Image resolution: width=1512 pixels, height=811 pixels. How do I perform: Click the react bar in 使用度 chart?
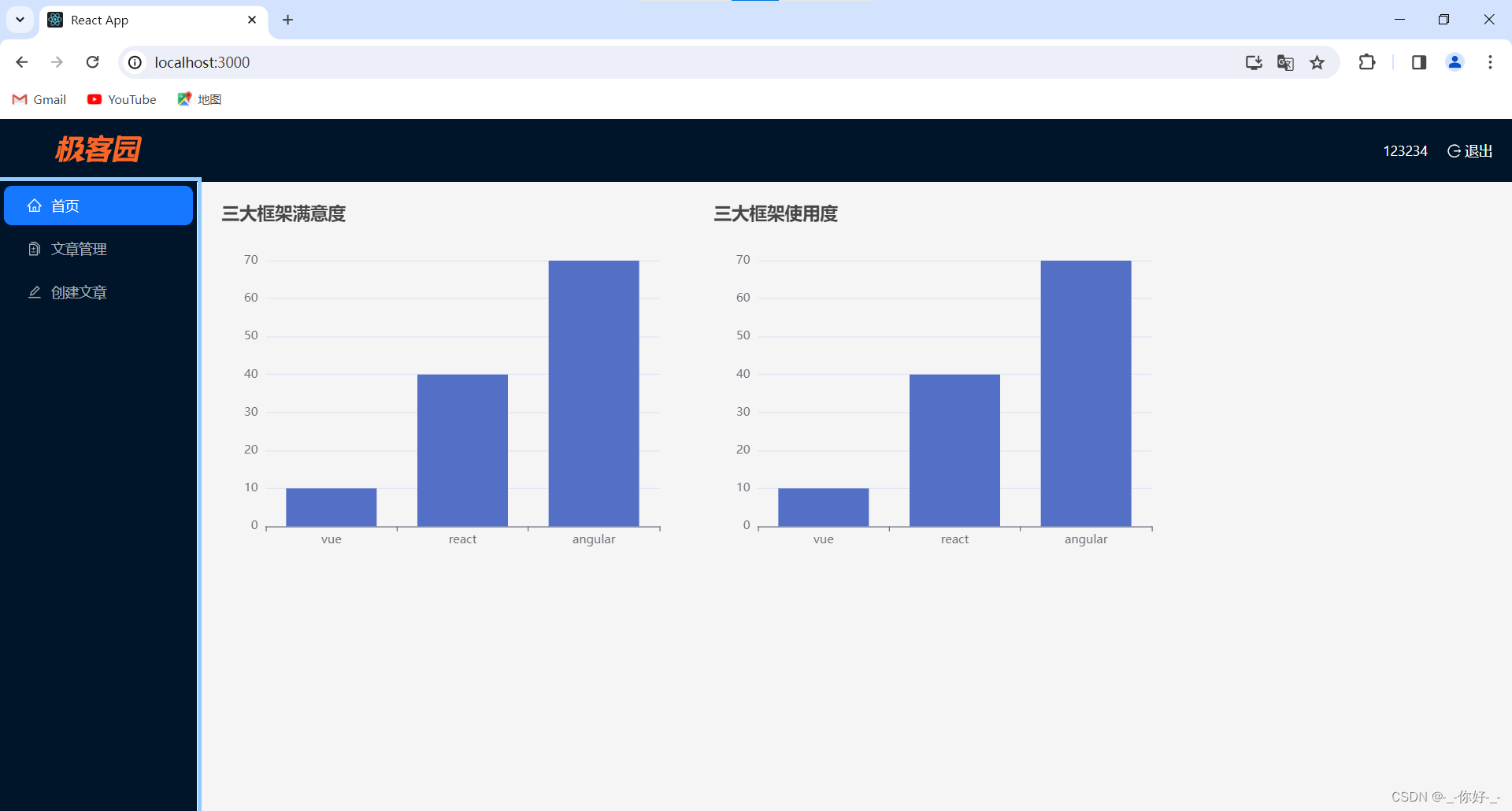[x=954, y=450]
